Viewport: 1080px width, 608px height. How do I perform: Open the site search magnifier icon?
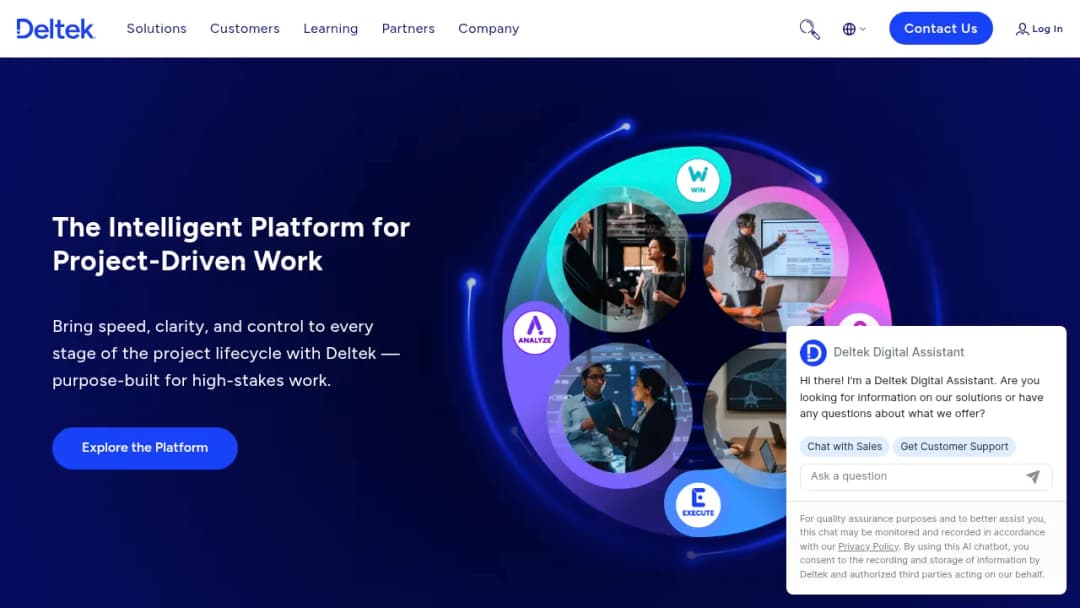[809, 29]
